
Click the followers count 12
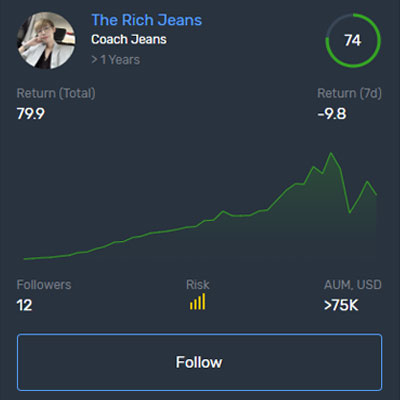tap(25, 305)
